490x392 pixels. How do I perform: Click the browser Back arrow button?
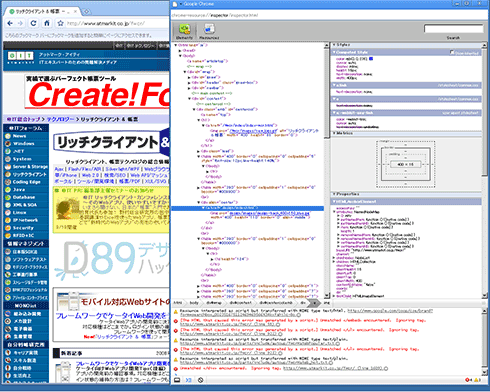[x=10, y=23]
